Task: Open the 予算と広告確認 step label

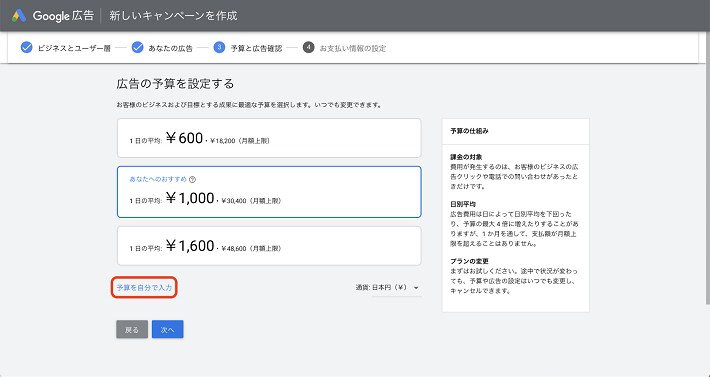Action: 256,48
